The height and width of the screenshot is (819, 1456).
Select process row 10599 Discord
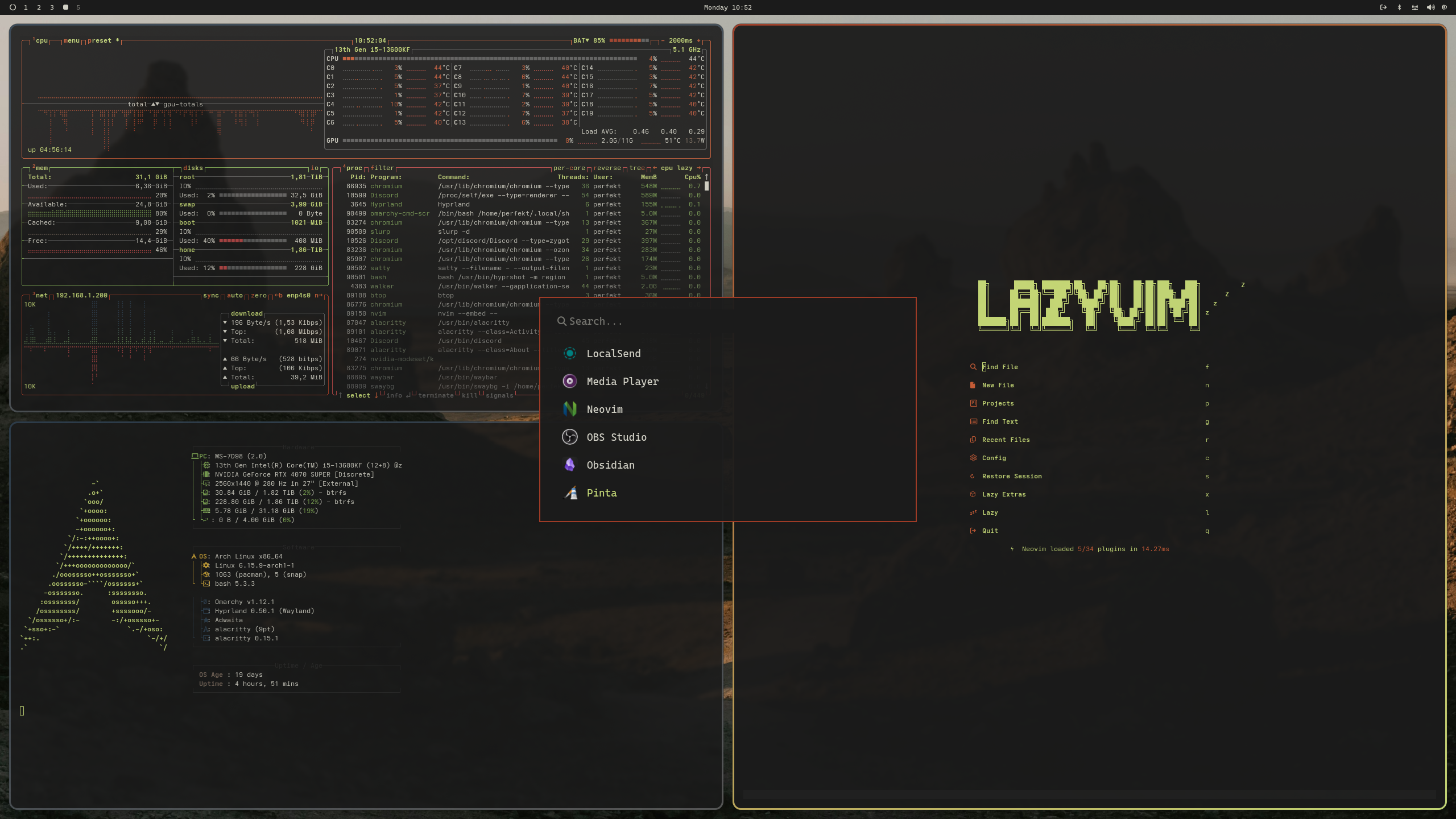click(523, 196)
